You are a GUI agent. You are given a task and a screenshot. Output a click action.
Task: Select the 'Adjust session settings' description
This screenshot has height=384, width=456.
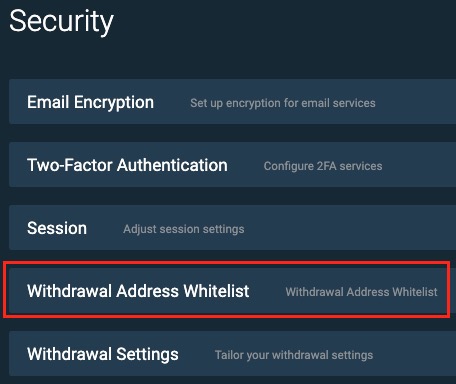pyautogui.click(x=184, y=229)
